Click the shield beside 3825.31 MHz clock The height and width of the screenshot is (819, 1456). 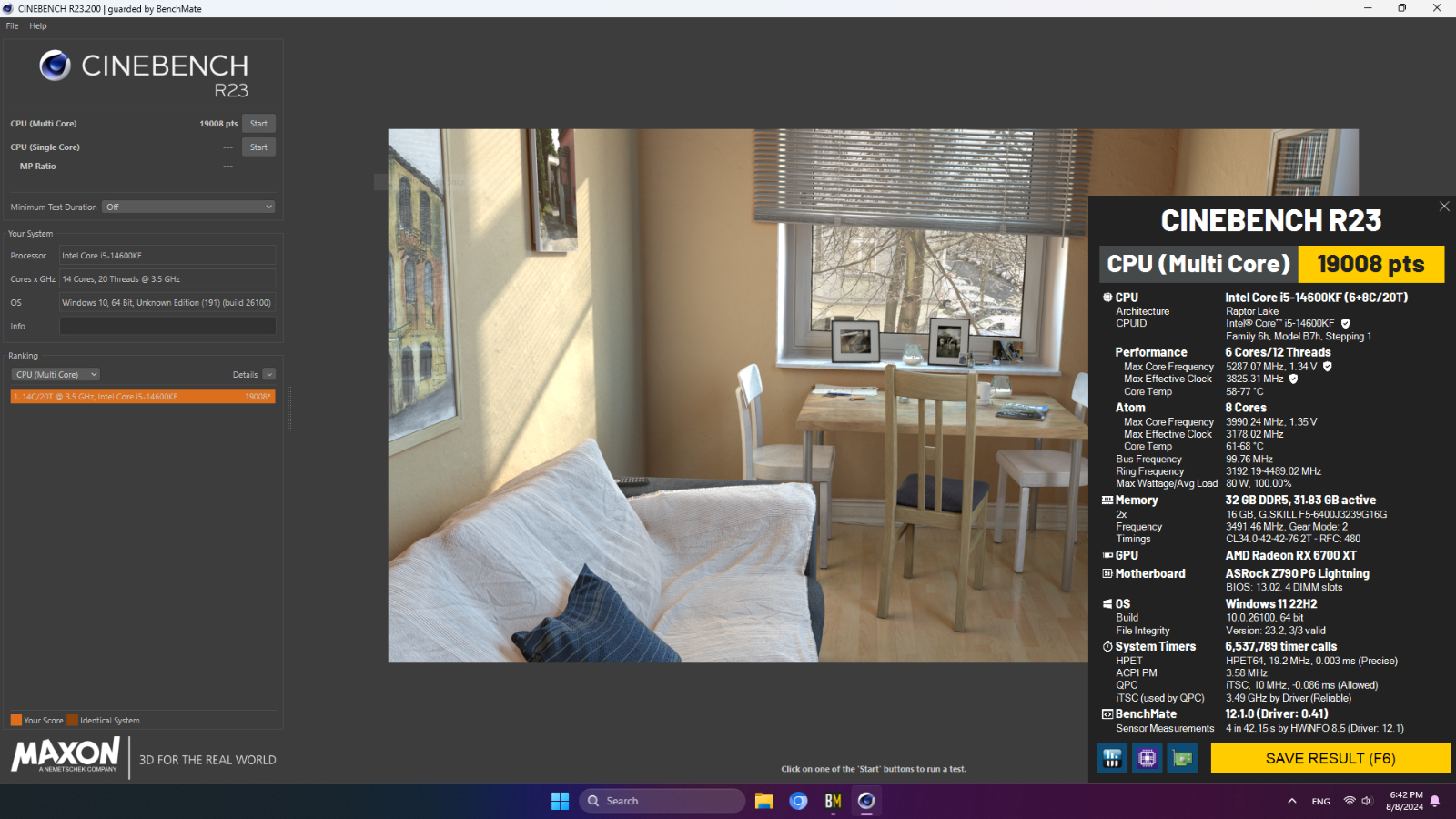pyautogui.click(x=1293, y=379)
